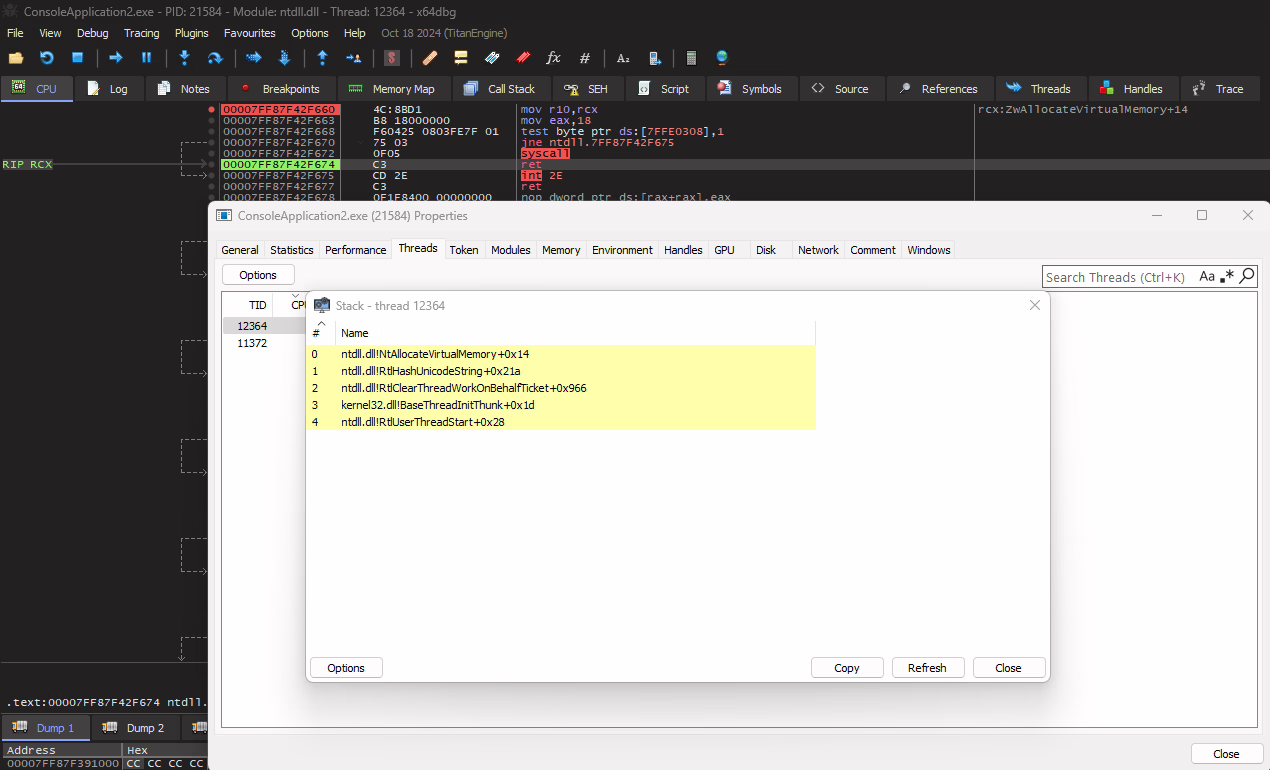Sort stack frames by # column header
1270x770 pixels.
coord(317,333)
